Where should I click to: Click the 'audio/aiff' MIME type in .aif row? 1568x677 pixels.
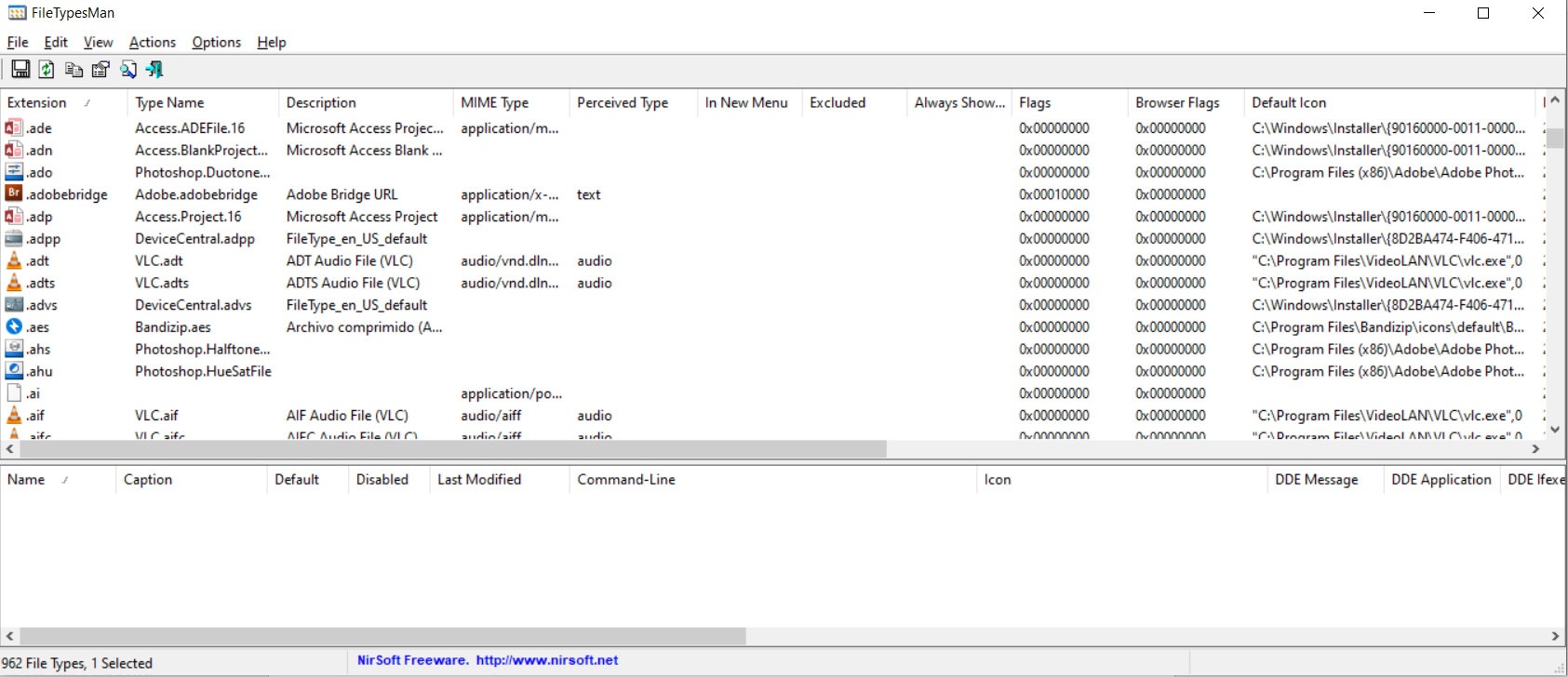(x=491, y=416)
